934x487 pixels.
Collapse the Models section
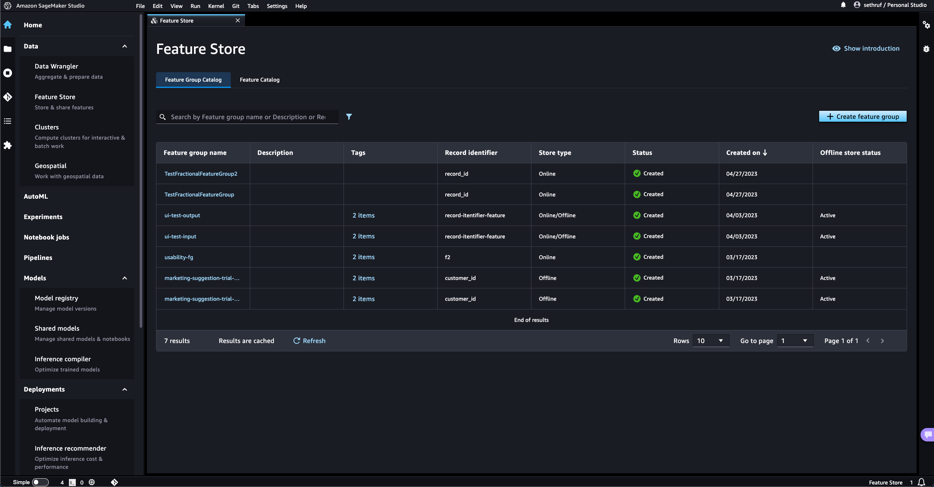124,278
